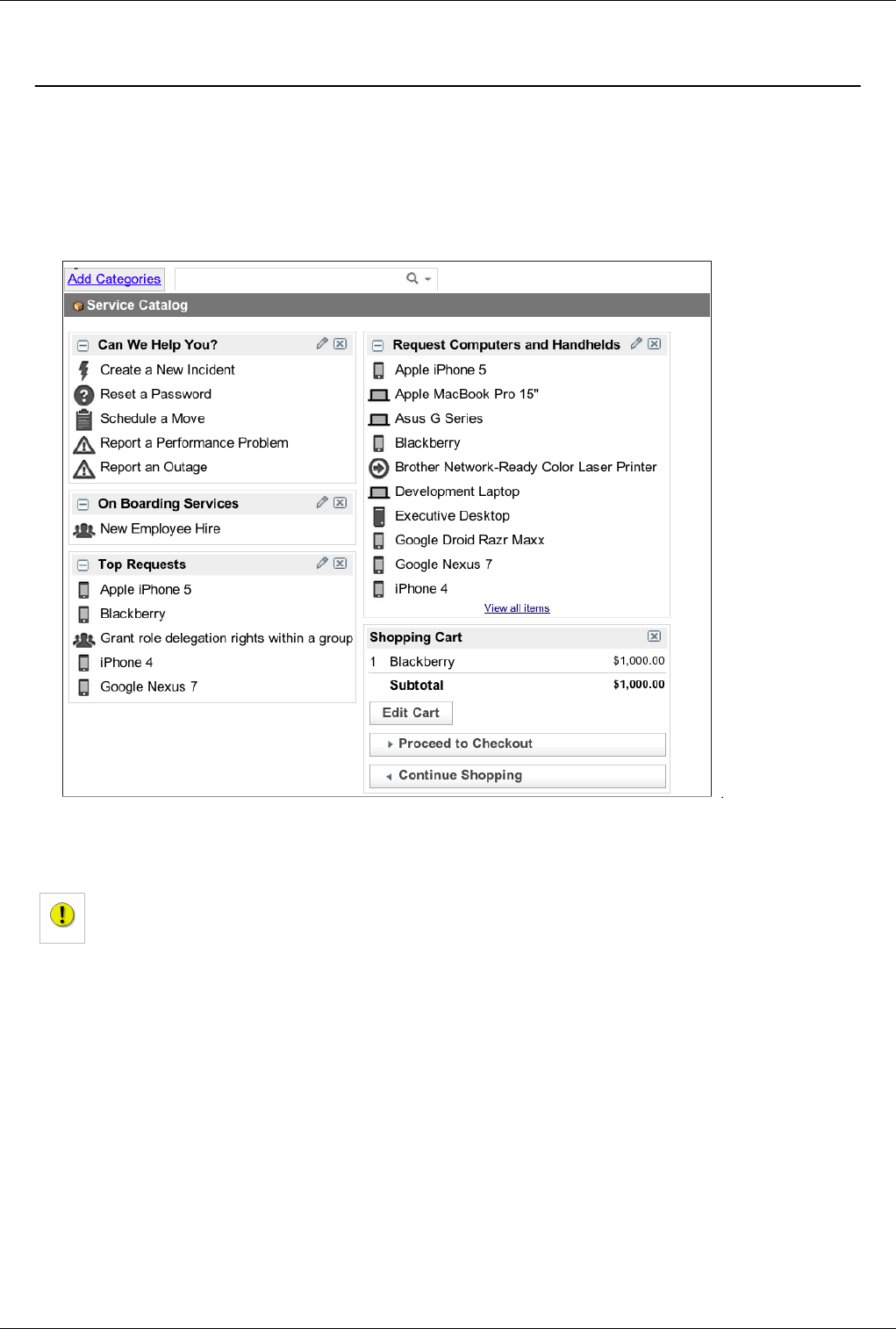Click the laptop icon beside Development Laptop
This screenshot has width=896, height=1329.
pos(379,492)
